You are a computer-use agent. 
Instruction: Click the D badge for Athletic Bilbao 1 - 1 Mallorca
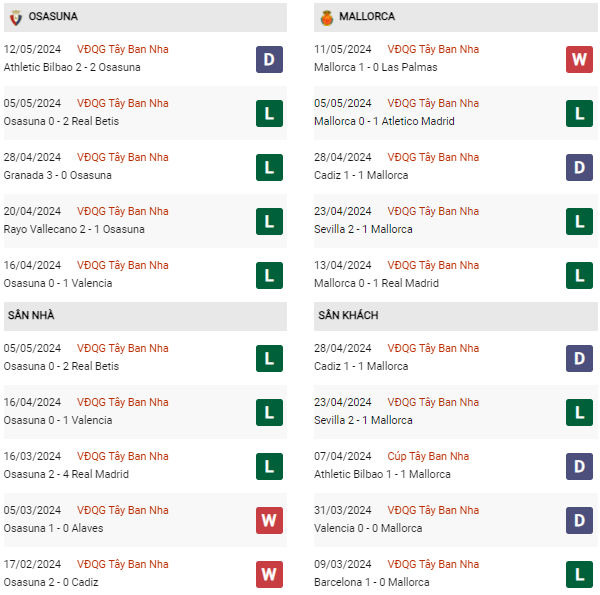pos(579,466)
